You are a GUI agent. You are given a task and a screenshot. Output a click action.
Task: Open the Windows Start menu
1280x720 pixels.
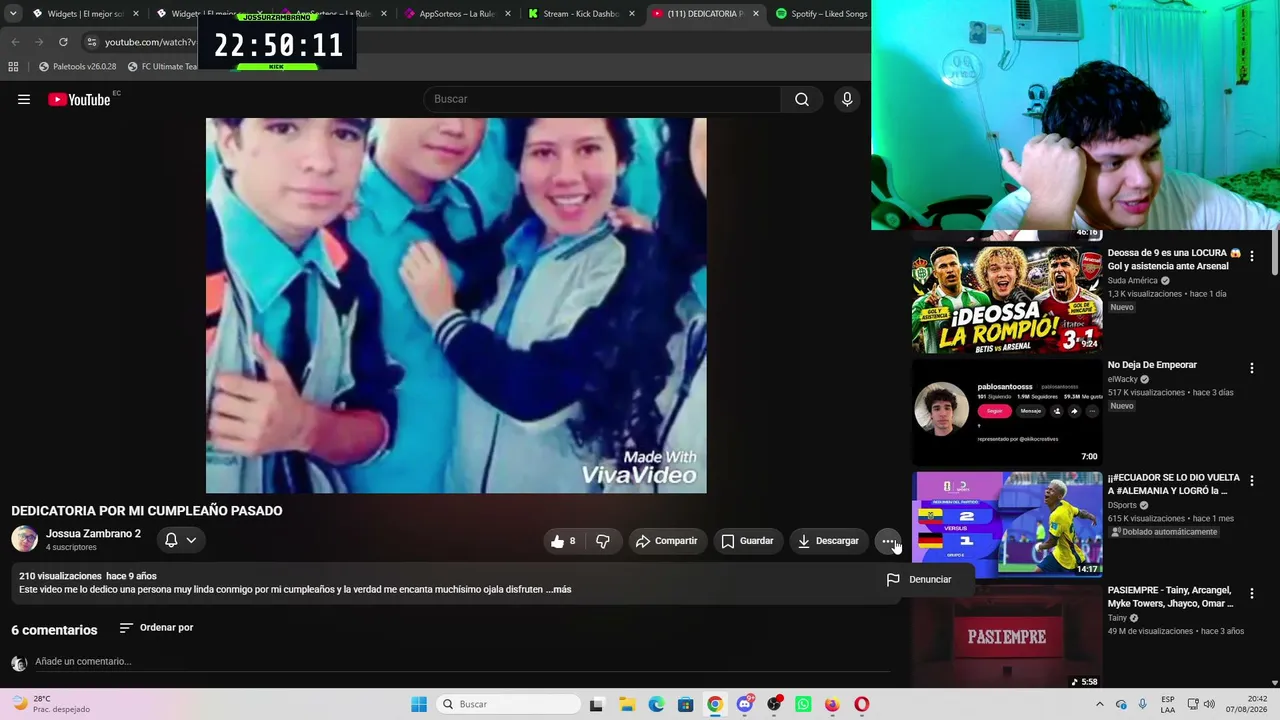point(419,704)
